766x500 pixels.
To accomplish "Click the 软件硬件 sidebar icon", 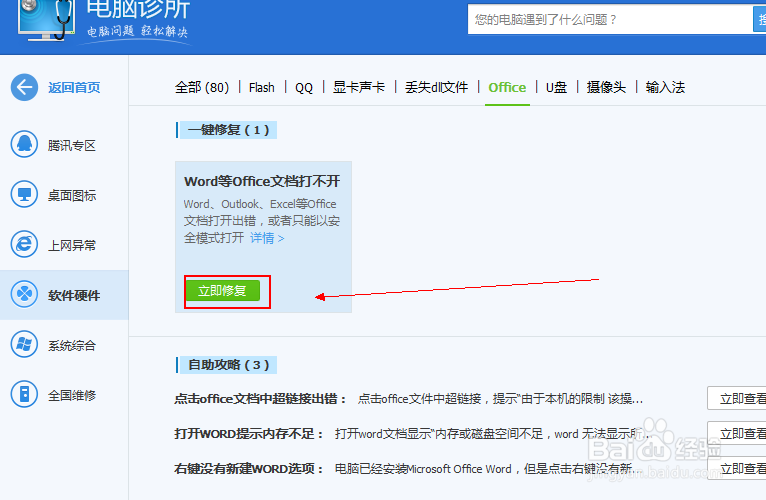I will coord(24,295).
